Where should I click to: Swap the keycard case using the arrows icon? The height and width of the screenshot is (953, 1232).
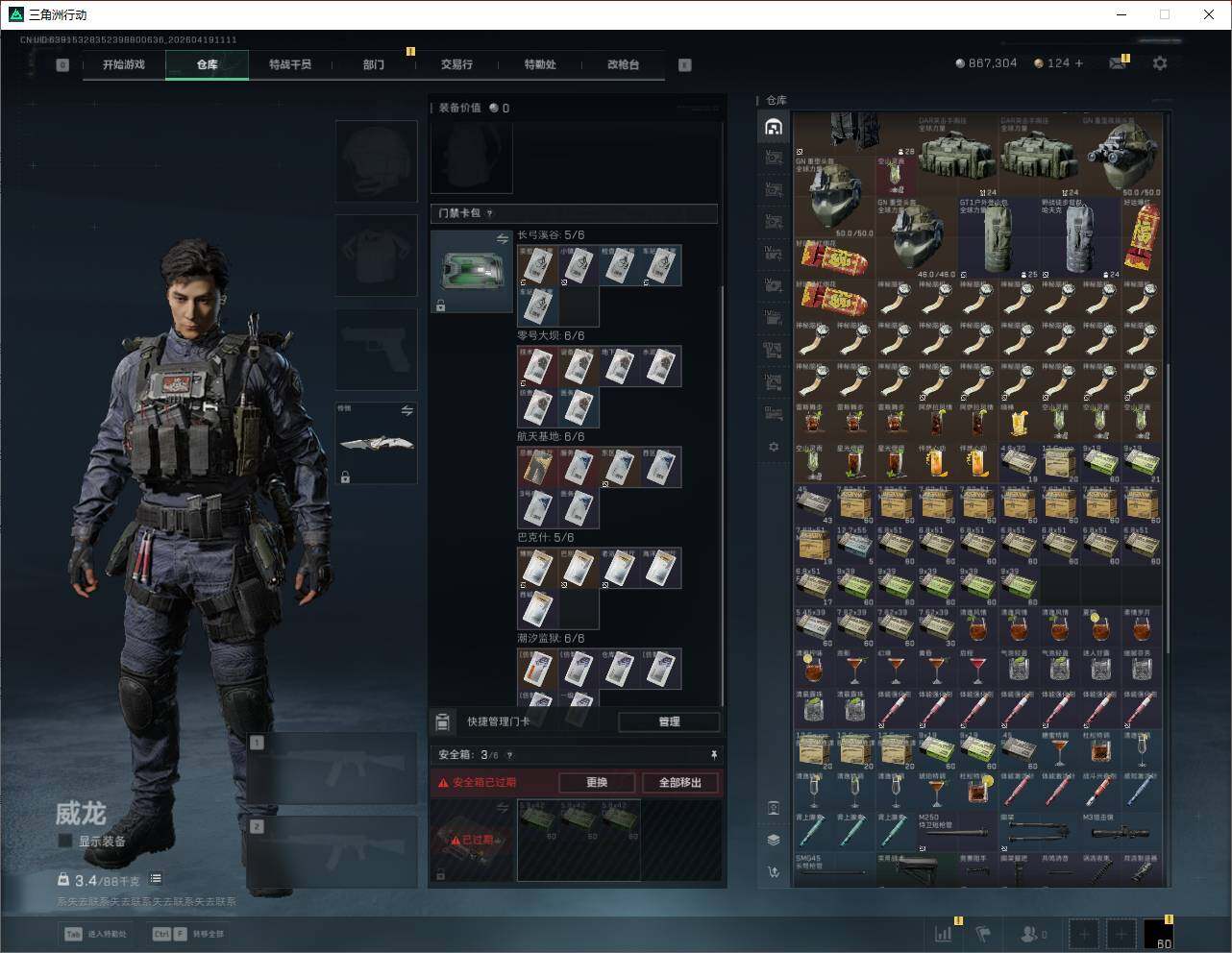coord(503,238)
